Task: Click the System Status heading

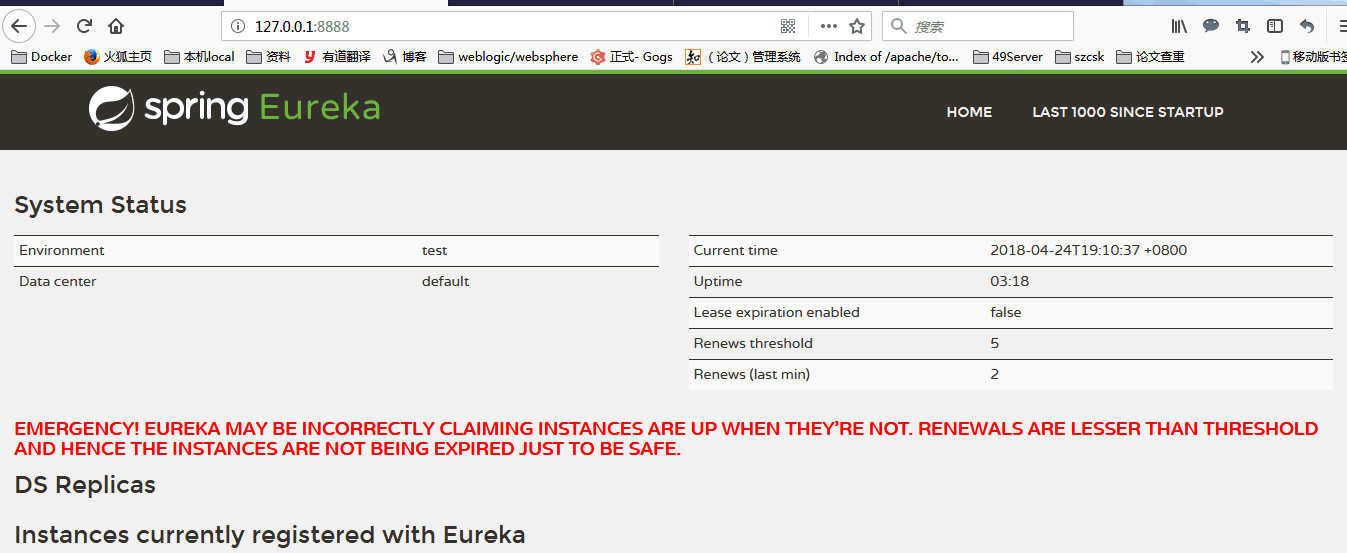Action: pos(100,205)
